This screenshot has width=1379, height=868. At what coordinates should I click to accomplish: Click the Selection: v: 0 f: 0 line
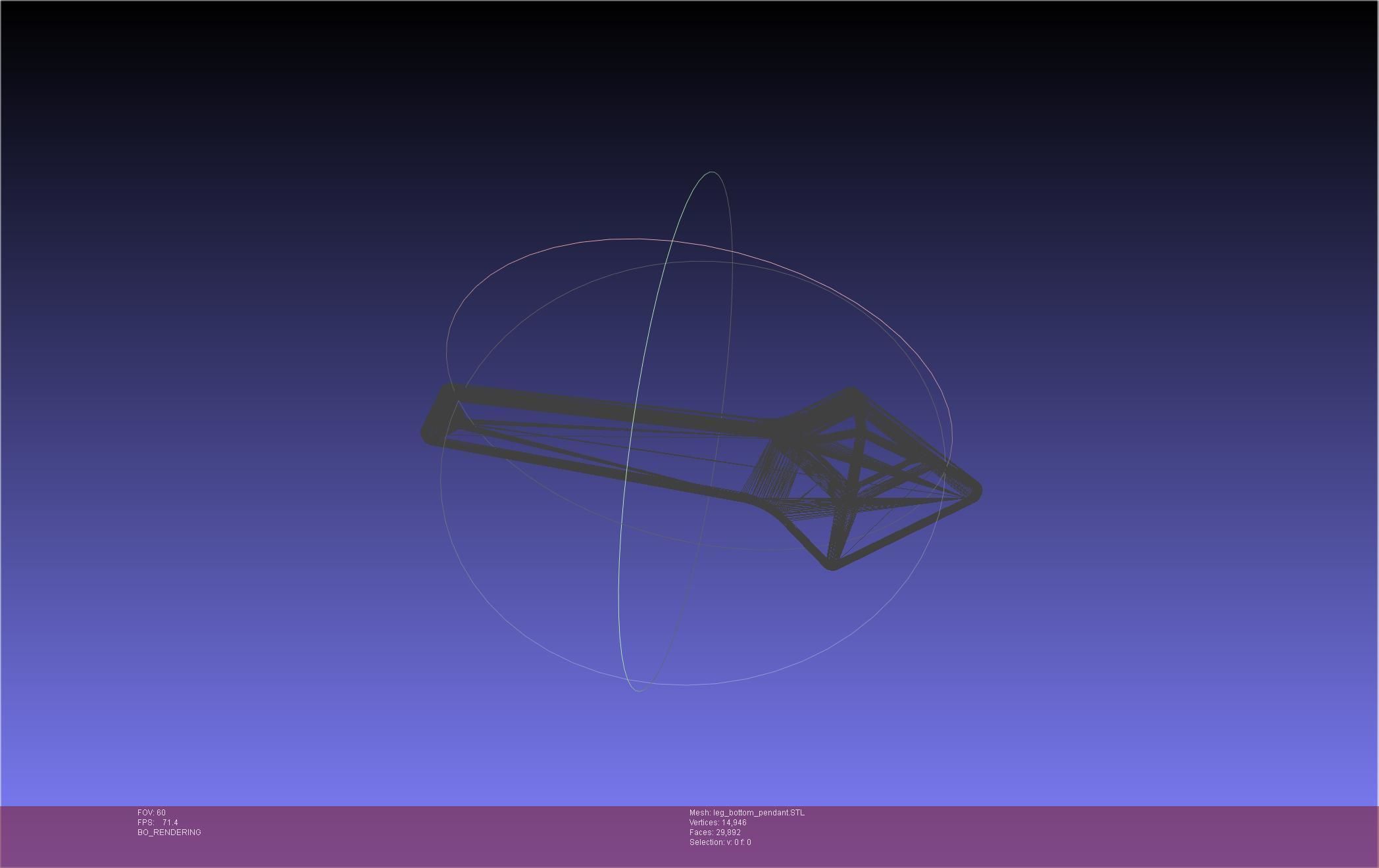coord(720,842)
